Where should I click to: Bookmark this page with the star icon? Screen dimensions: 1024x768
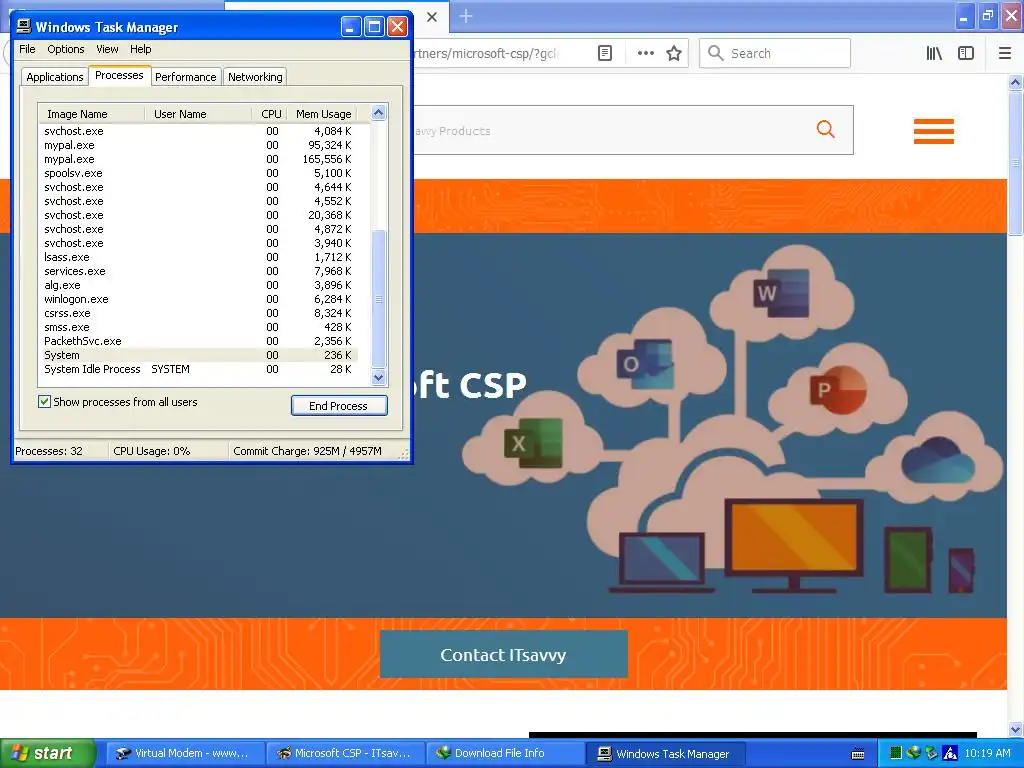[674, 54]
